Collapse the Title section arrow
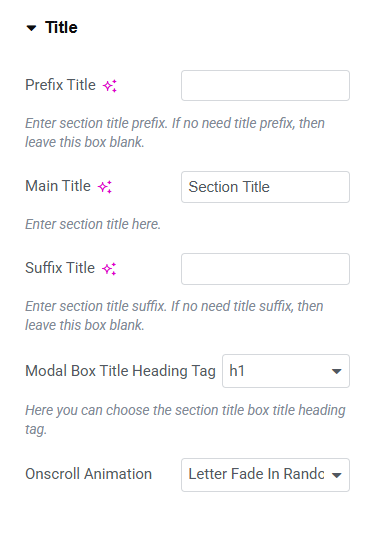Screen dimensions: 374x536 [31, 28]
